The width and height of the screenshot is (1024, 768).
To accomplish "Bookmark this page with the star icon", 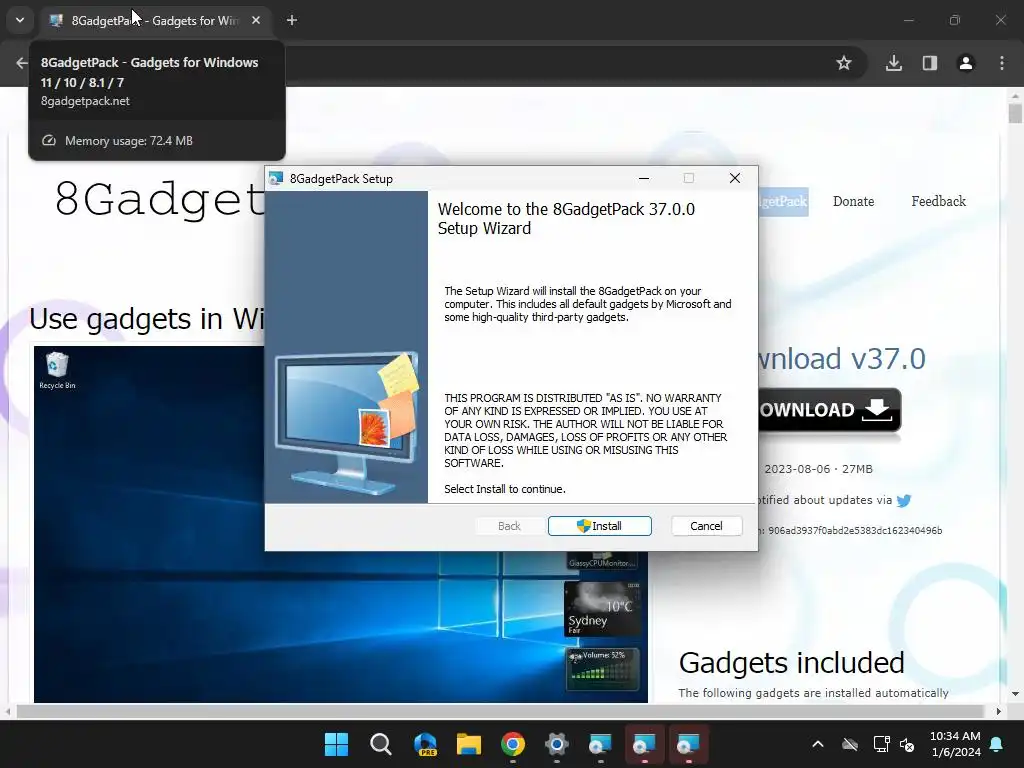I will pos(844,63).
